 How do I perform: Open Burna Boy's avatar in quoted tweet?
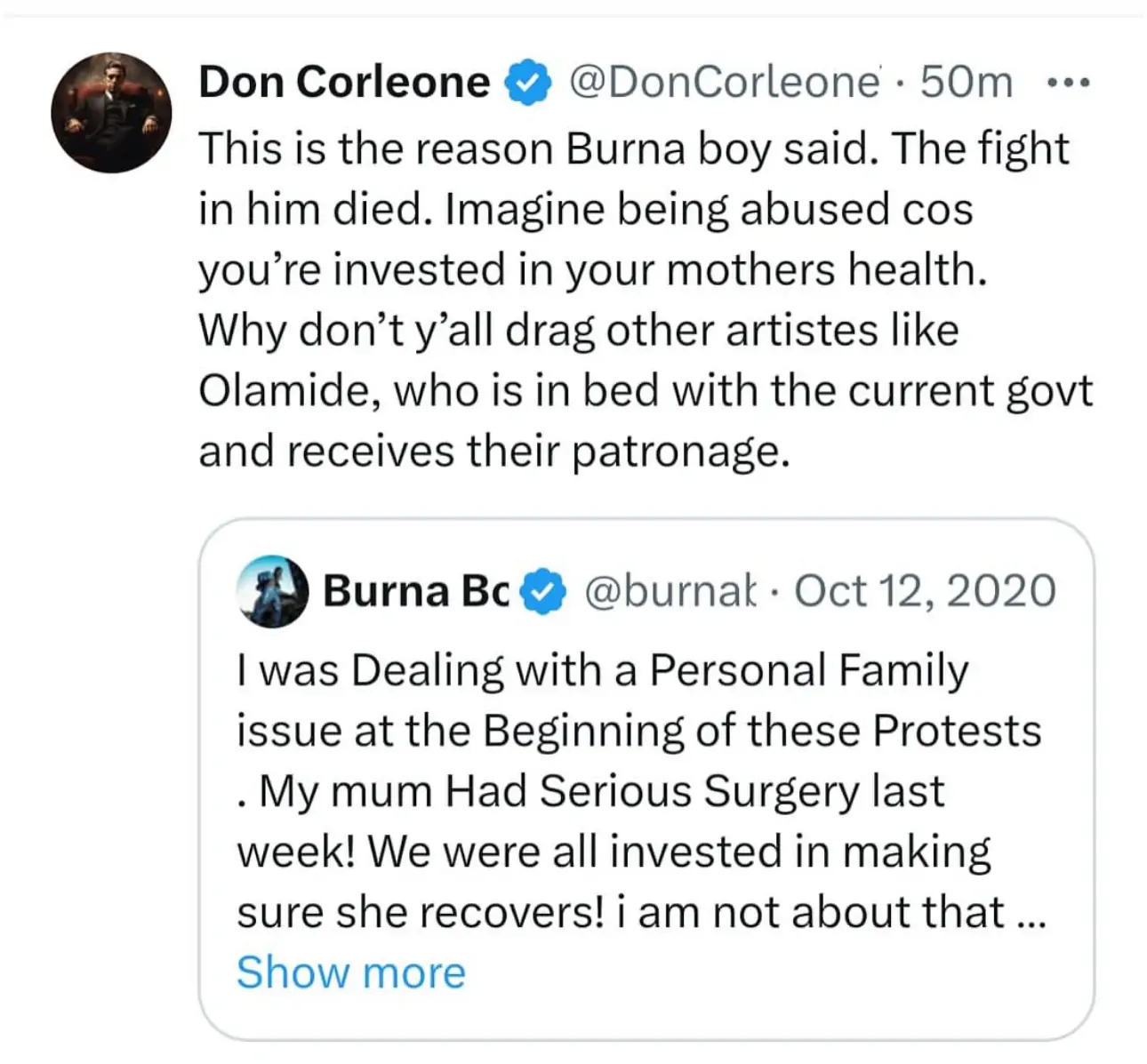point(273,592)
